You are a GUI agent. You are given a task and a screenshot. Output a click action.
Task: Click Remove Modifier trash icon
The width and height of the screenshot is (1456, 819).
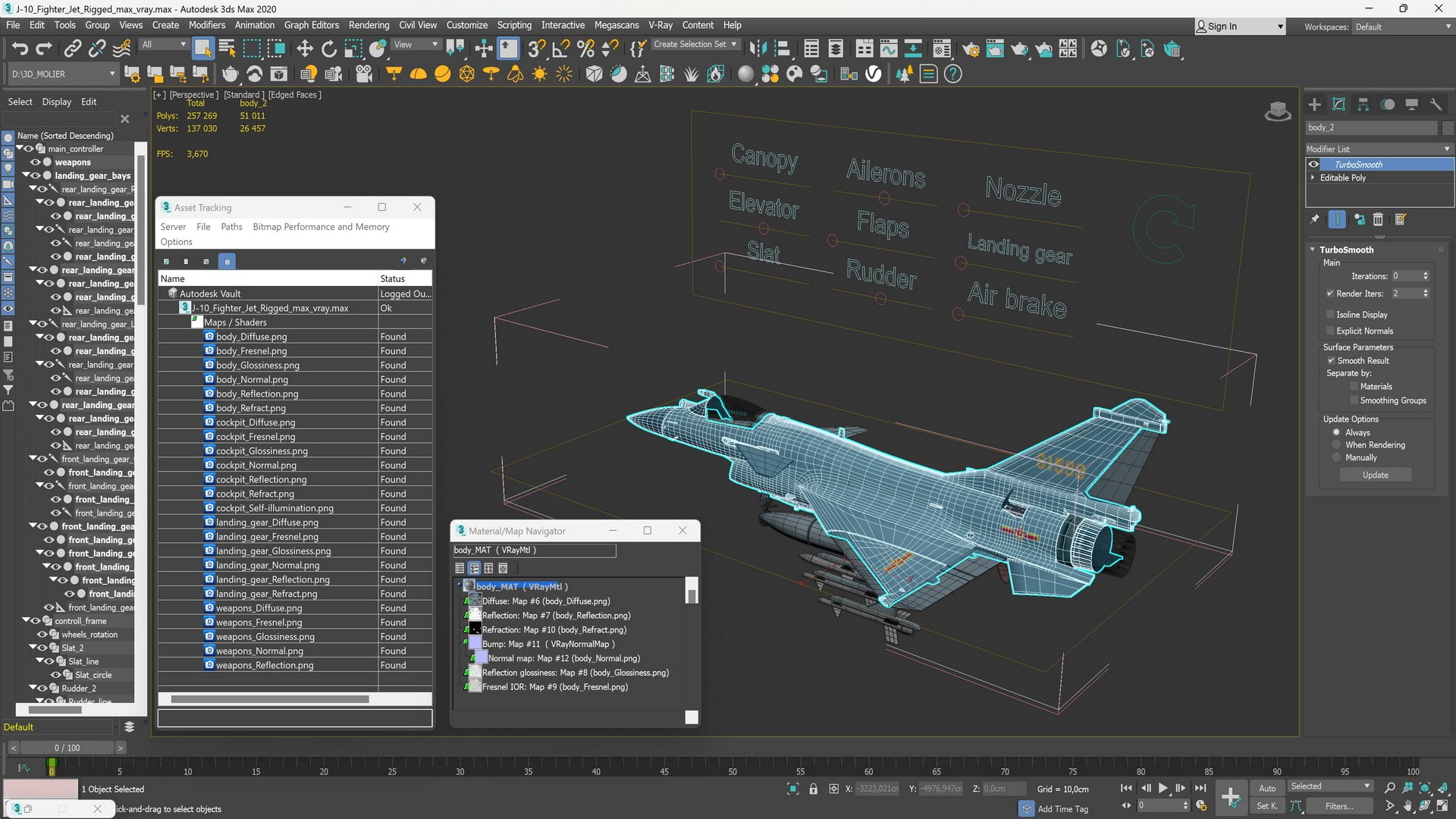click(1378, 219)
